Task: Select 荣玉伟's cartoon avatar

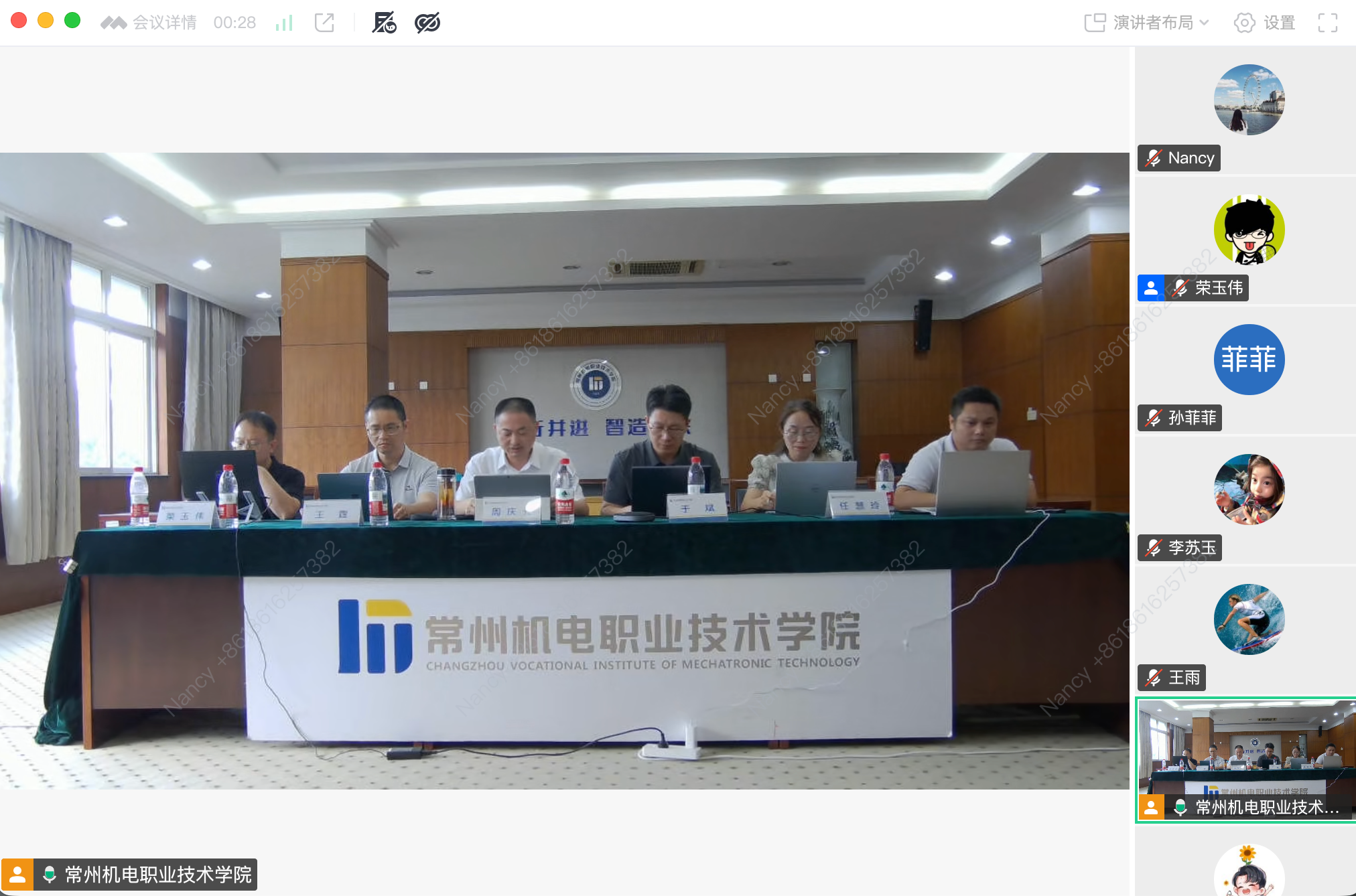Action: pos(1249,230)
